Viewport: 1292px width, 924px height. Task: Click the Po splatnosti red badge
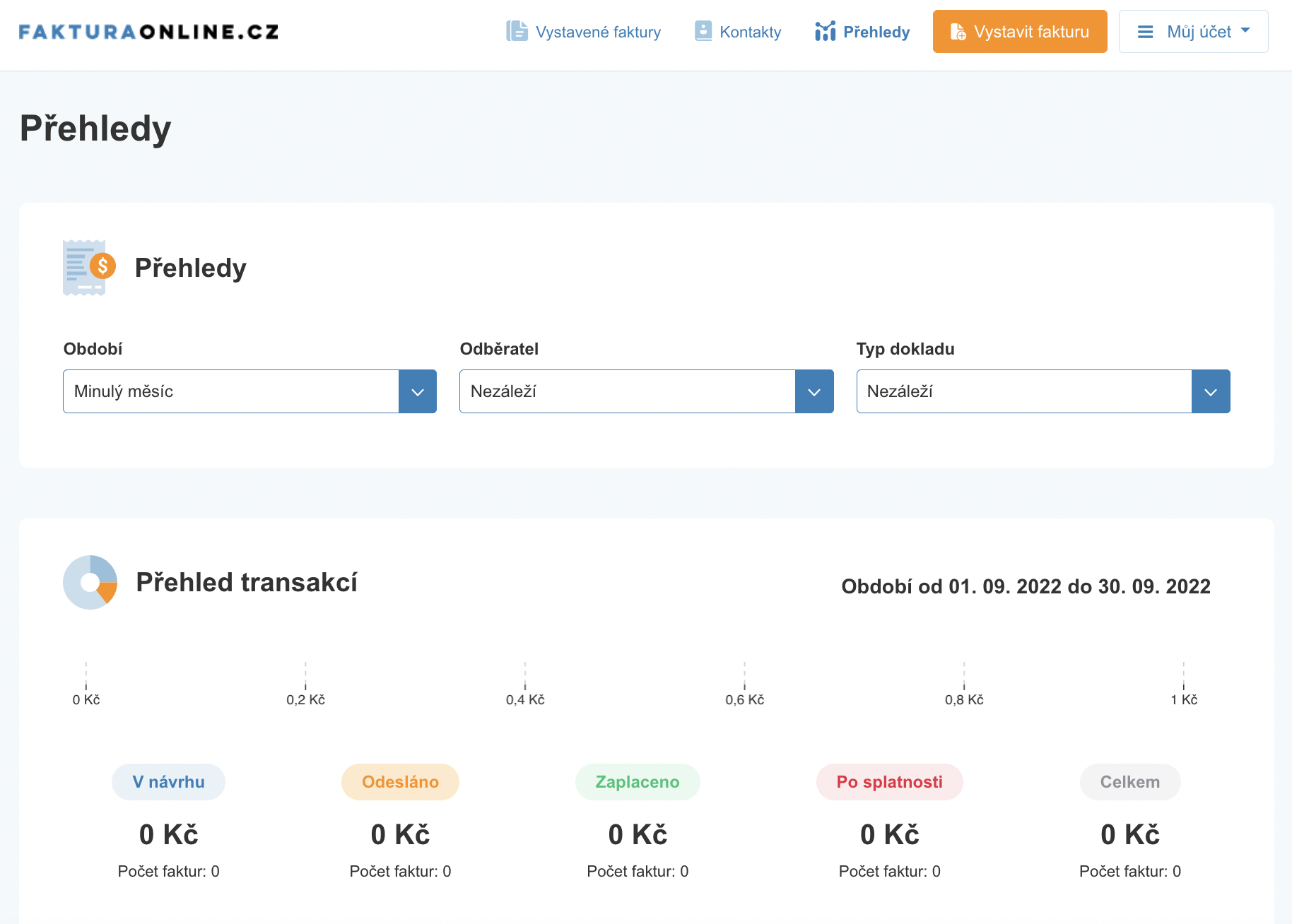tap(889, 782)
